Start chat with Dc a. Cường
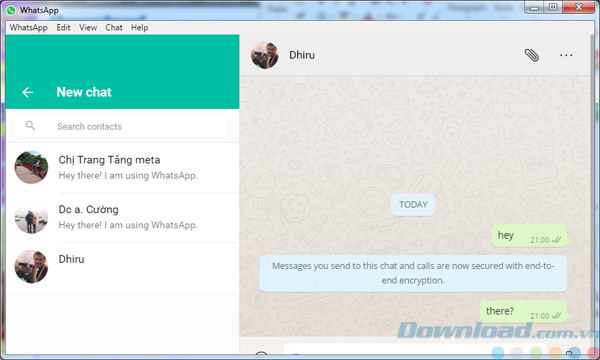 (x=122, y=217)
